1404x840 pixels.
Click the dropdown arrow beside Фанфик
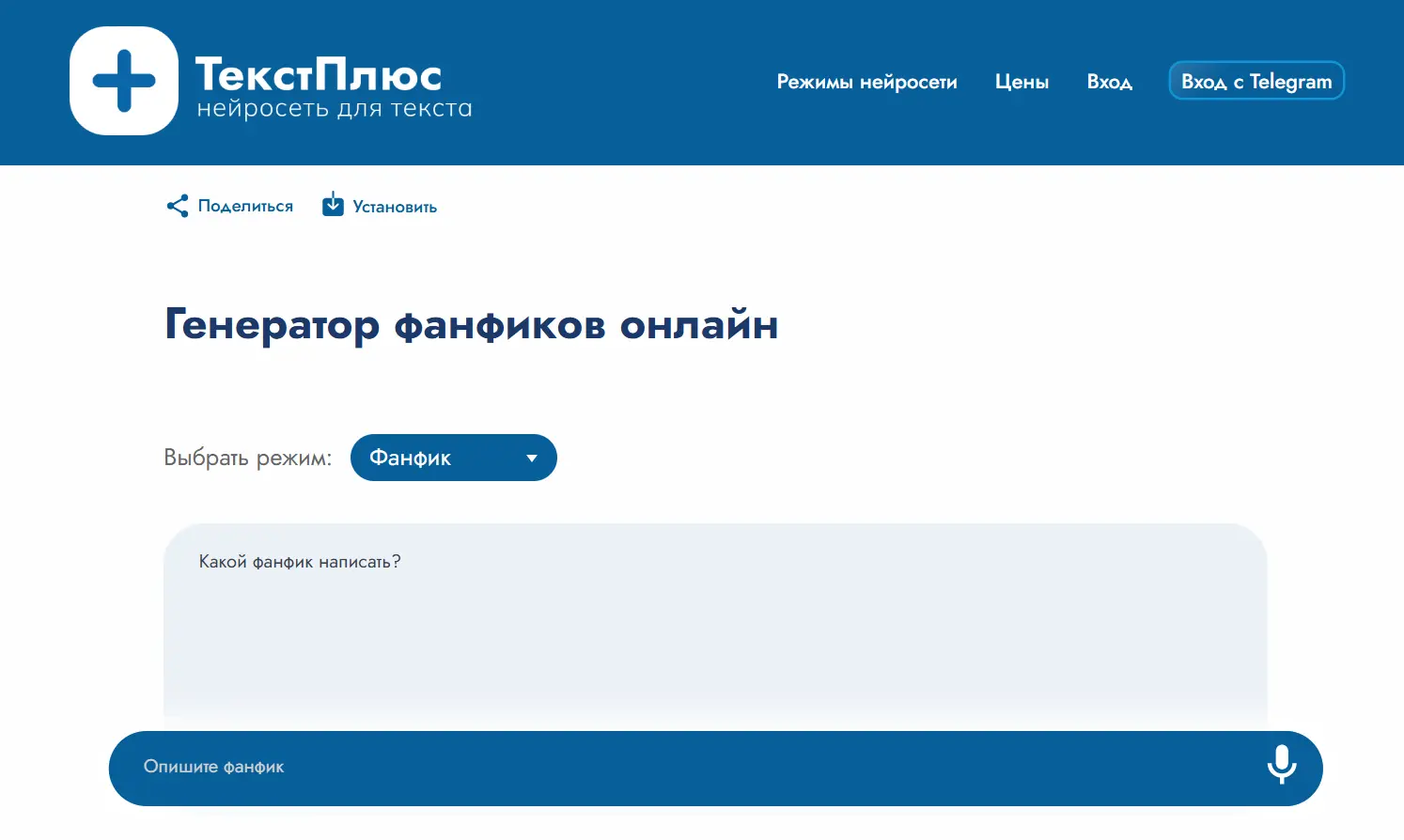[532, 459]
